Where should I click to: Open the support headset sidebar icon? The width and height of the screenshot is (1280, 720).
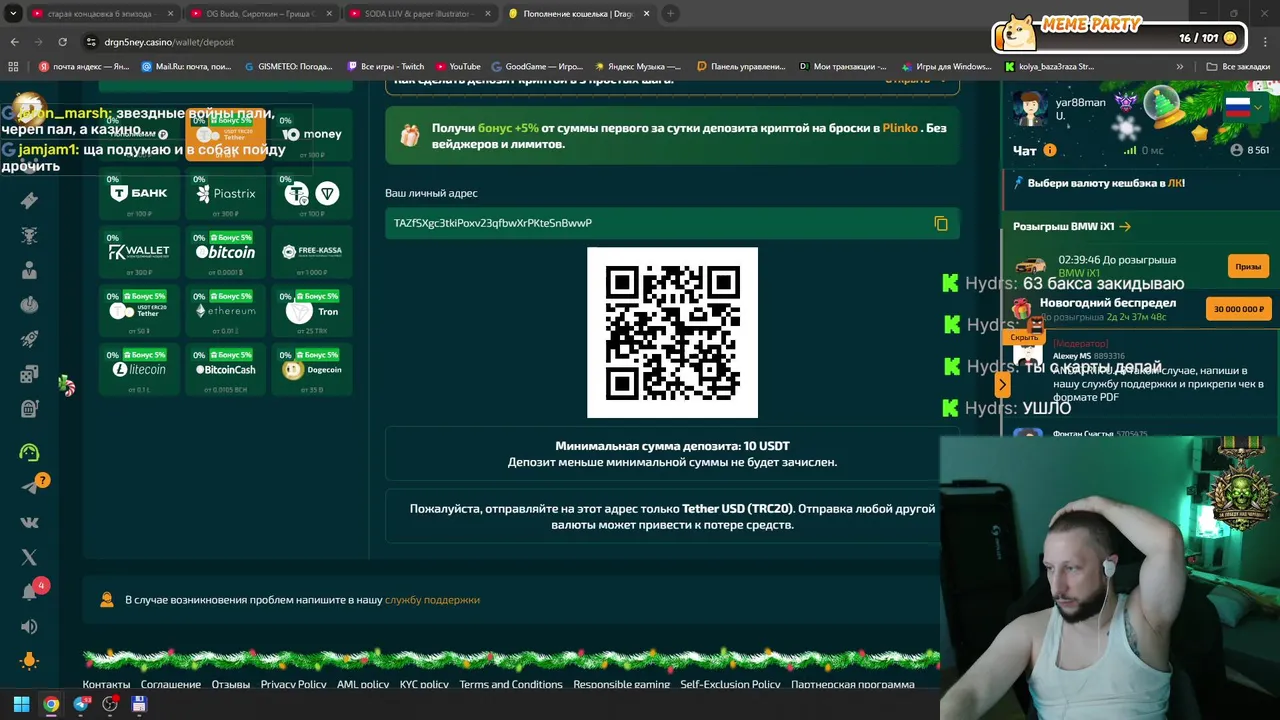(x=29, y=452)
